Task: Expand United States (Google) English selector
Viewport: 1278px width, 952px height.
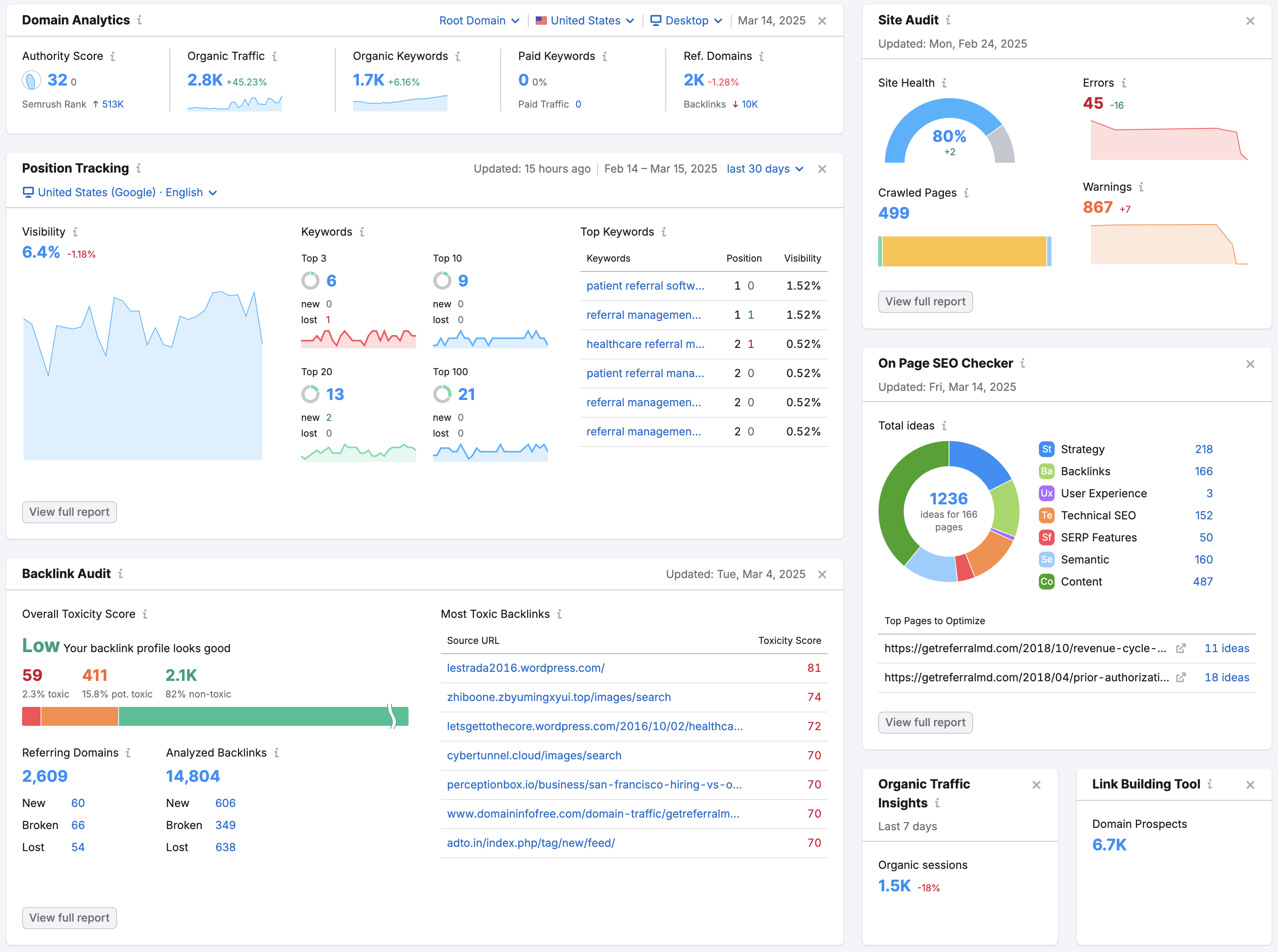Action: (x=120, y=192)
